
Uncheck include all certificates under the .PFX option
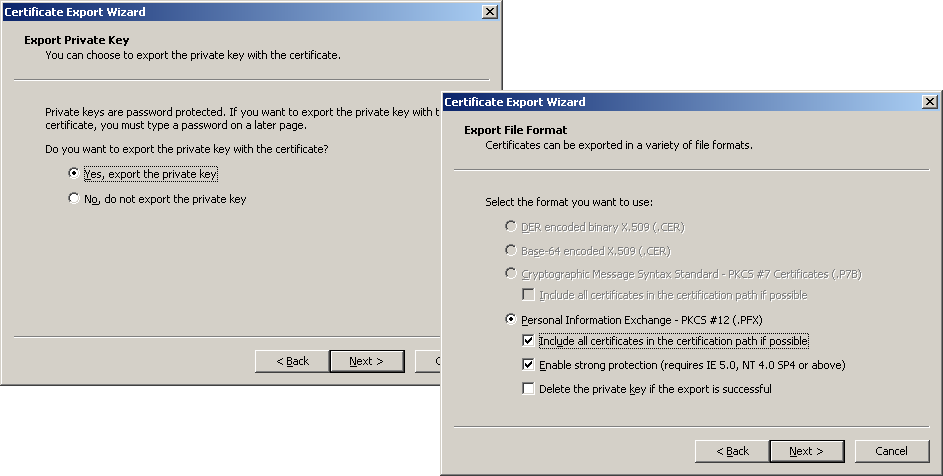click(x=528, y=341)
